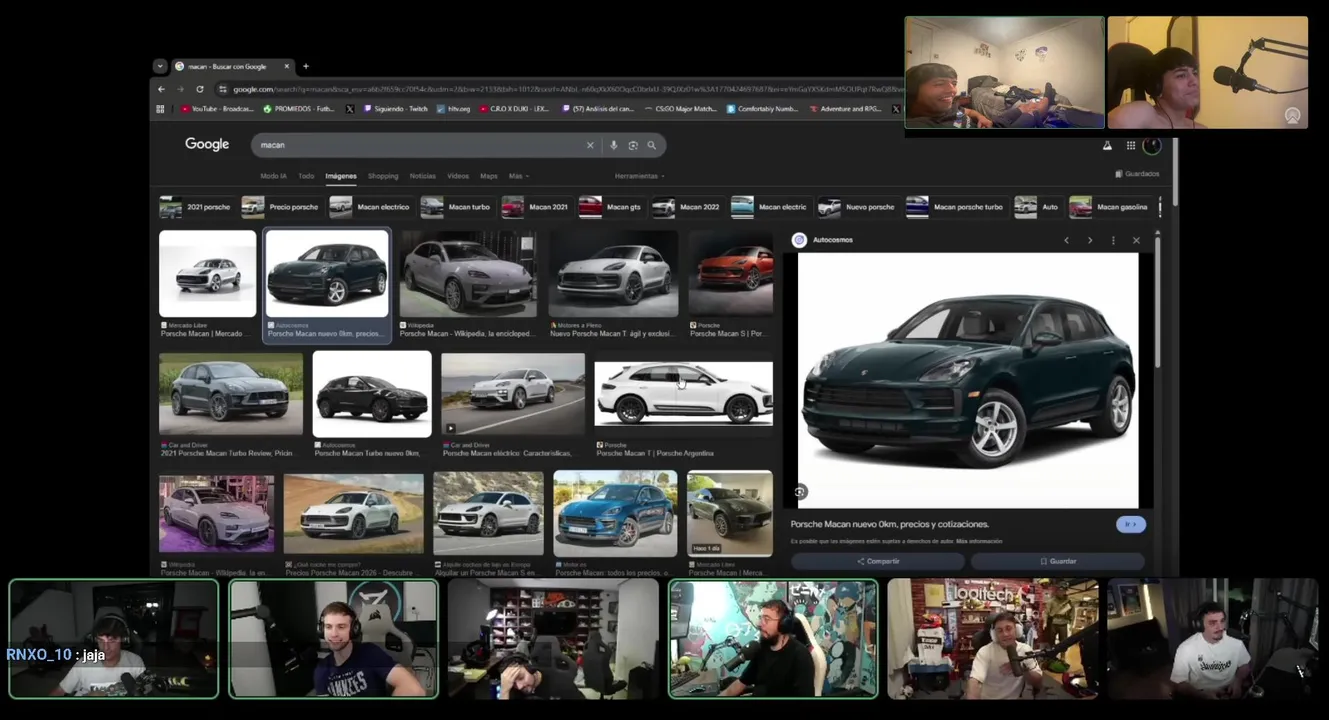
Task: Open 2021 Porsche Macan Turbo Review thumbnail
Action: (x=231, y=394)
